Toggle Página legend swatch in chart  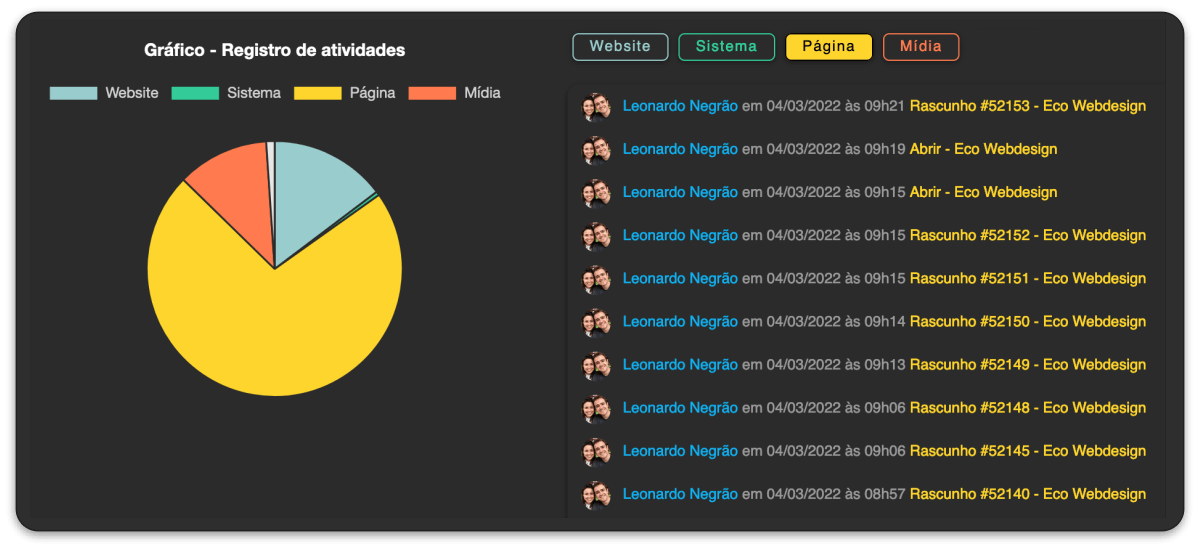318,93
